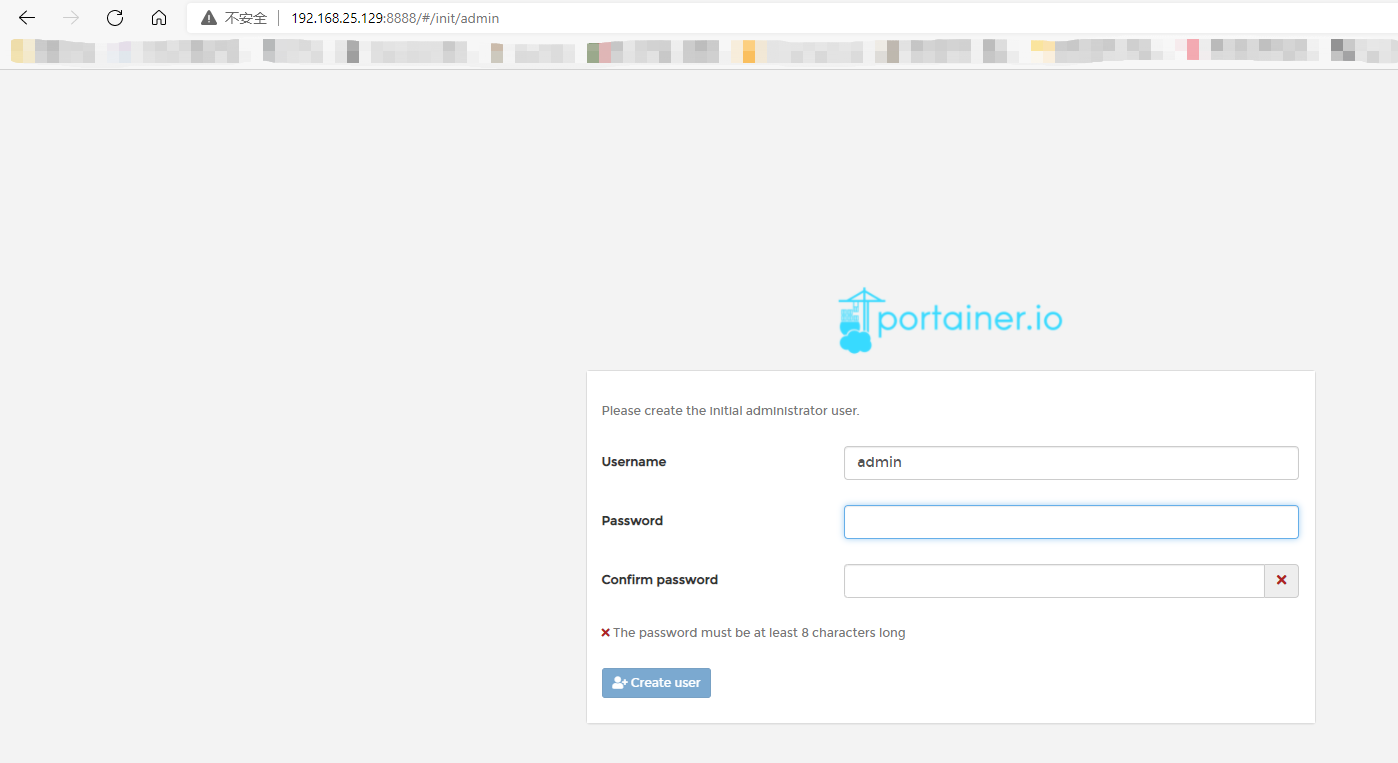The height and width of the screenshot is (763, 1398).
Task: Click the insecure site warning triangle icon
Action: [x=208, y=18]
